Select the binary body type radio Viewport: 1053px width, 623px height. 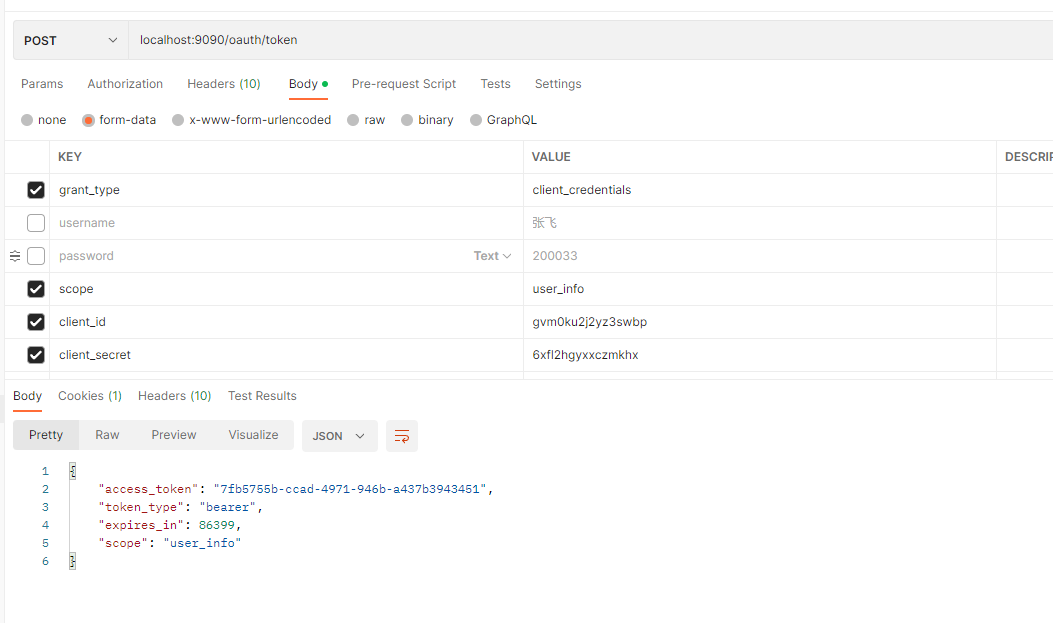407,120
